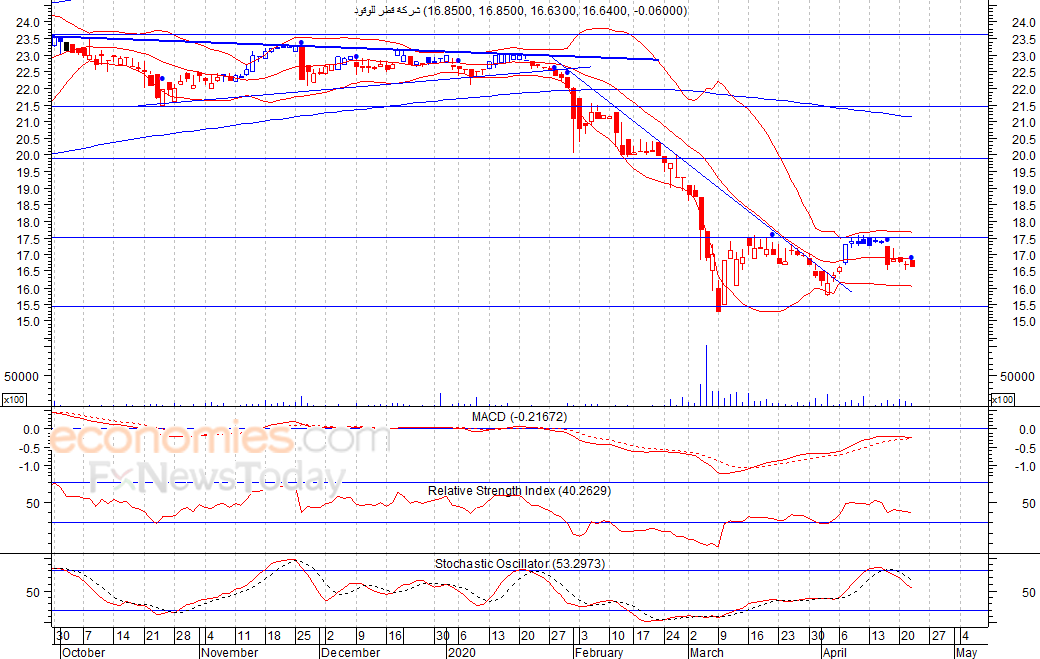
Task: Click the left x100 volume multiplier tag
Action: 14,400
